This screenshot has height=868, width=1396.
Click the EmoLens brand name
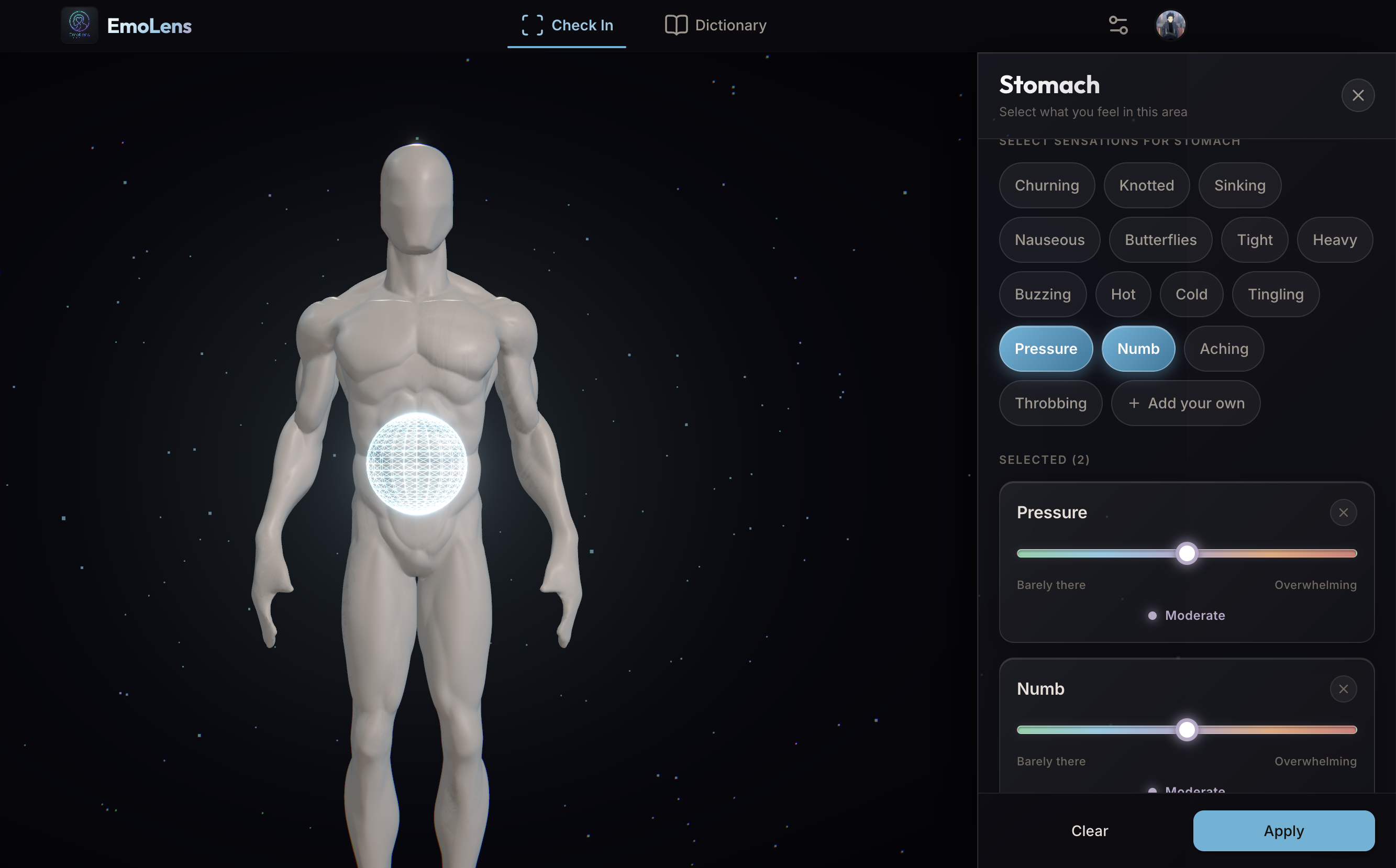[x=149, y=26]
